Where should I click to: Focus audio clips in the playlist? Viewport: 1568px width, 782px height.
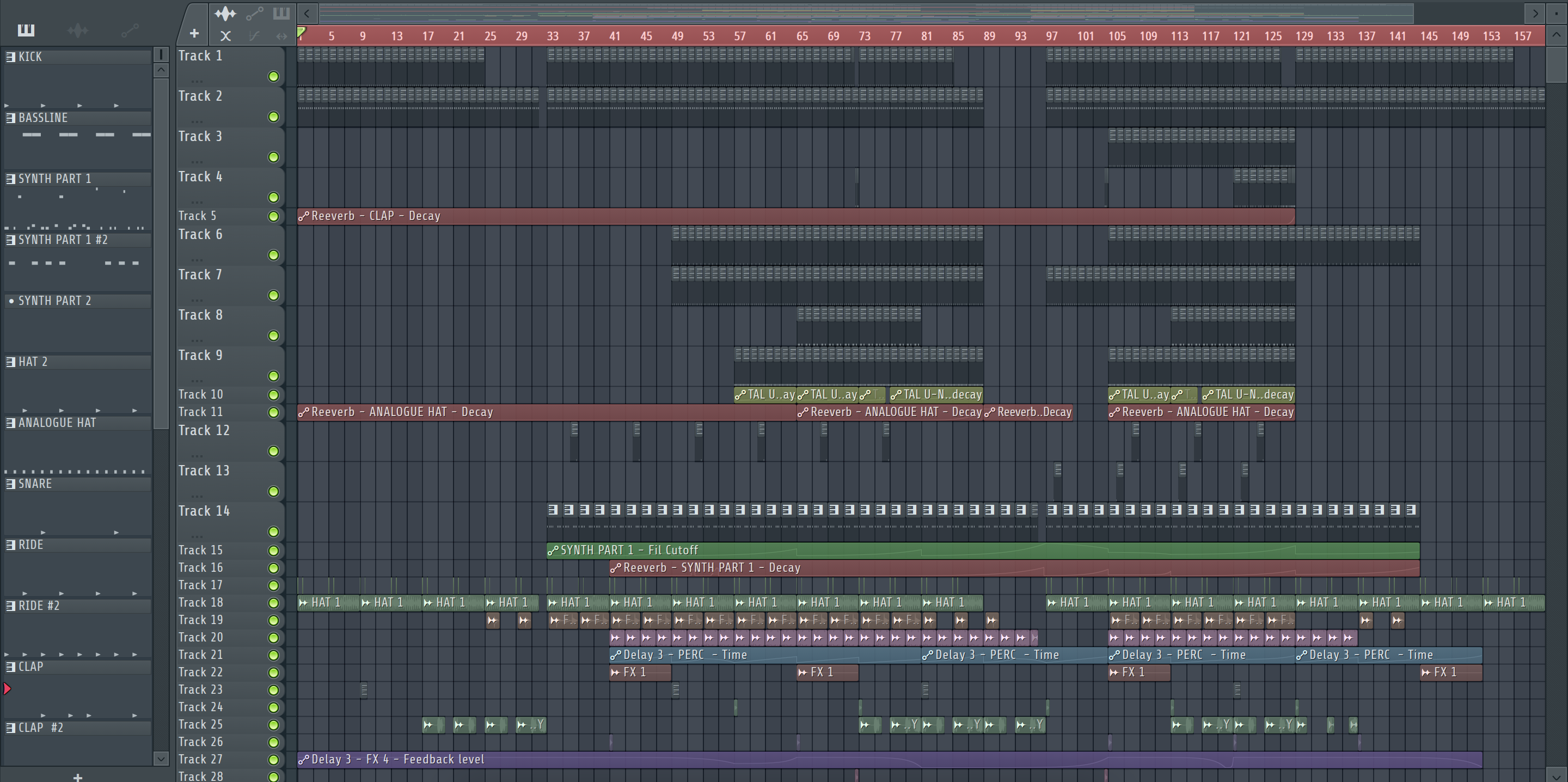click(225, 13)
